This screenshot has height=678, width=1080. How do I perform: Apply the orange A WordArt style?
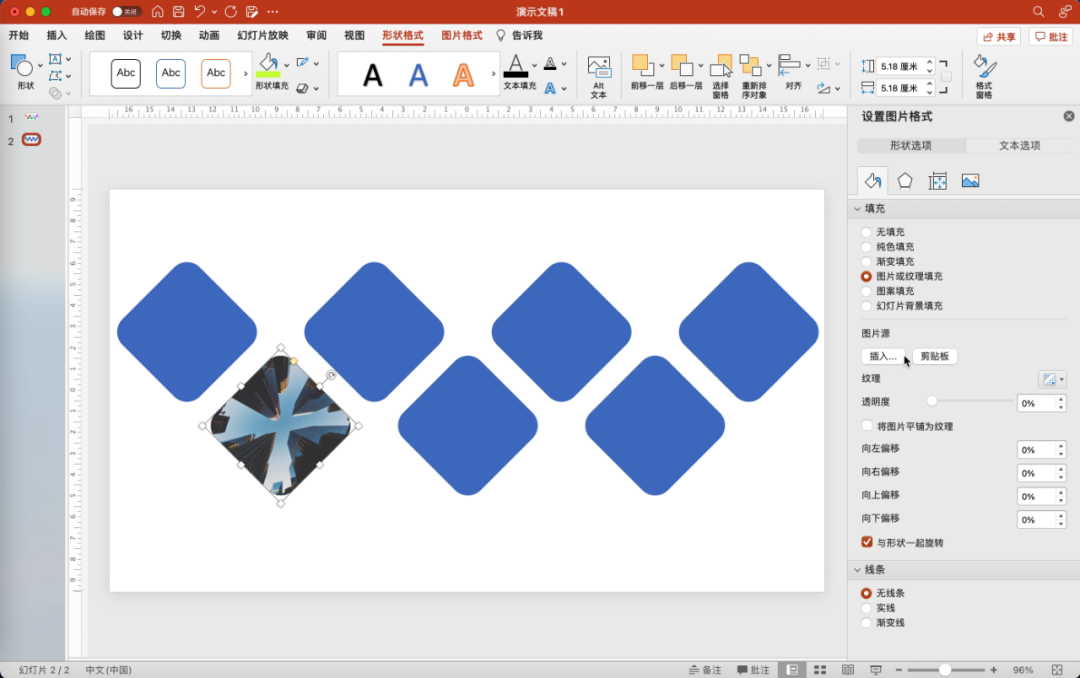coord(464,74)
